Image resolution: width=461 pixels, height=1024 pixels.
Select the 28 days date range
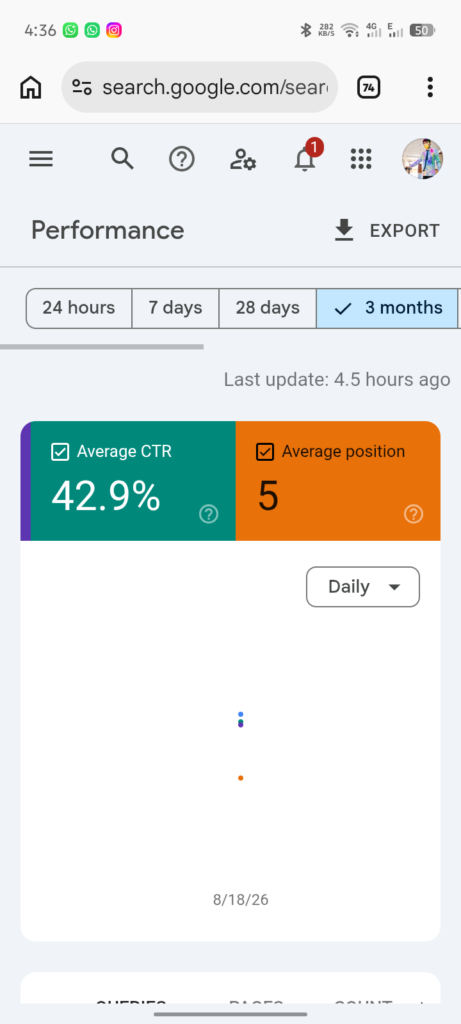coord(268,308)
